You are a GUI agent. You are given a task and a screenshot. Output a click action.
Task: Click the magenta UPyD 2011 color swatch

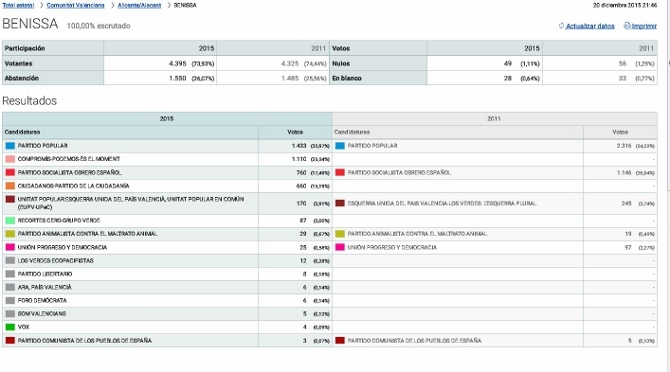click(340, 247)
